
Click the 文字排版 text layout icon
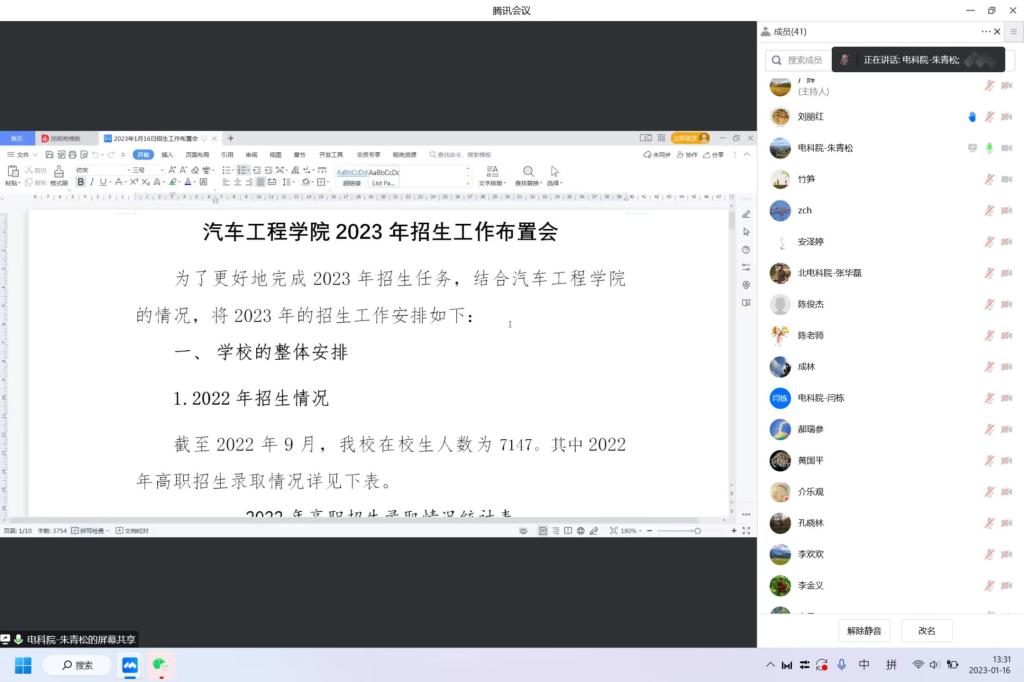pyautogui.click(x=491, y=174)
